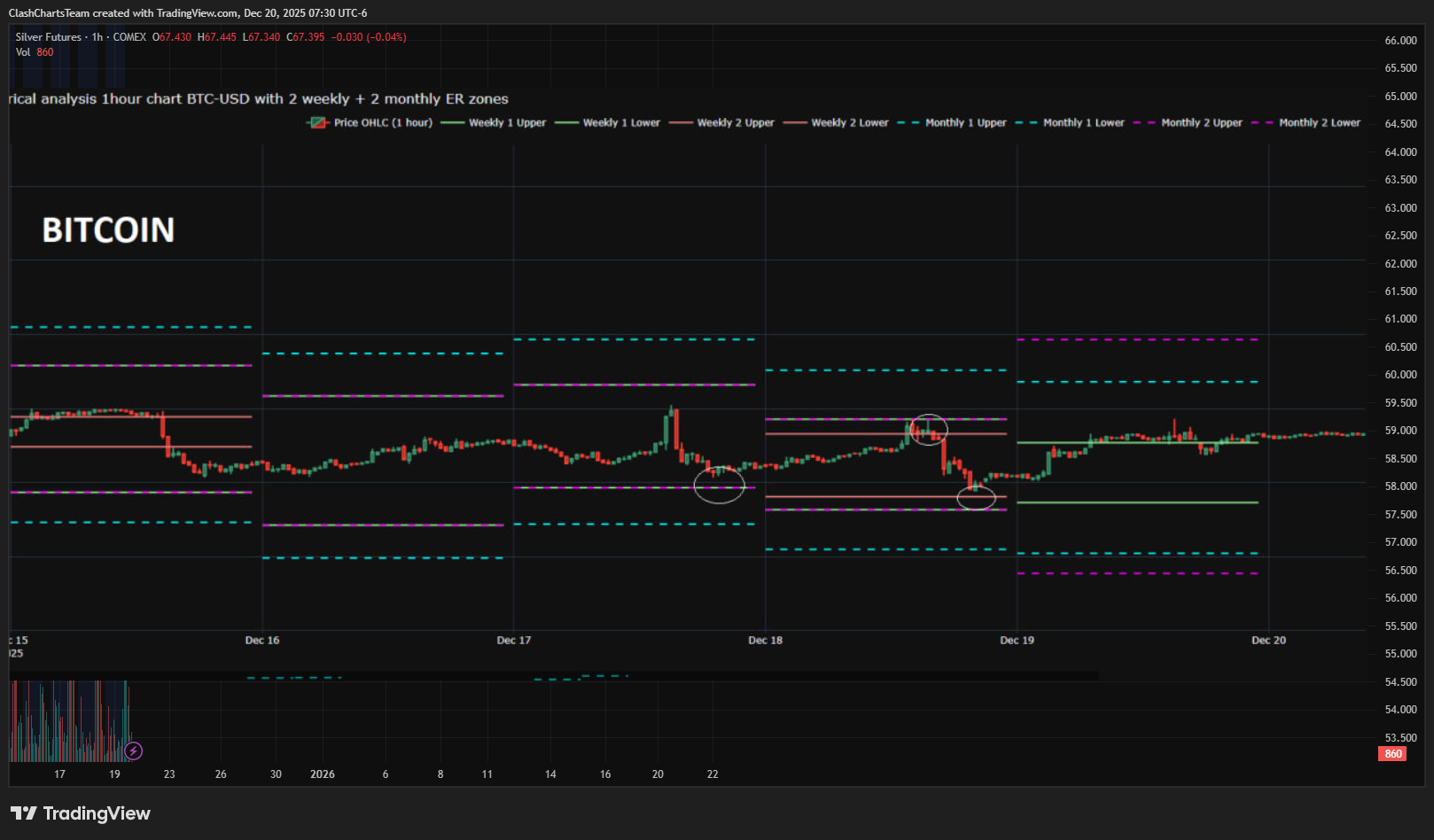
Task: Click the 1h interval label in header
Action: pos(97,37)
